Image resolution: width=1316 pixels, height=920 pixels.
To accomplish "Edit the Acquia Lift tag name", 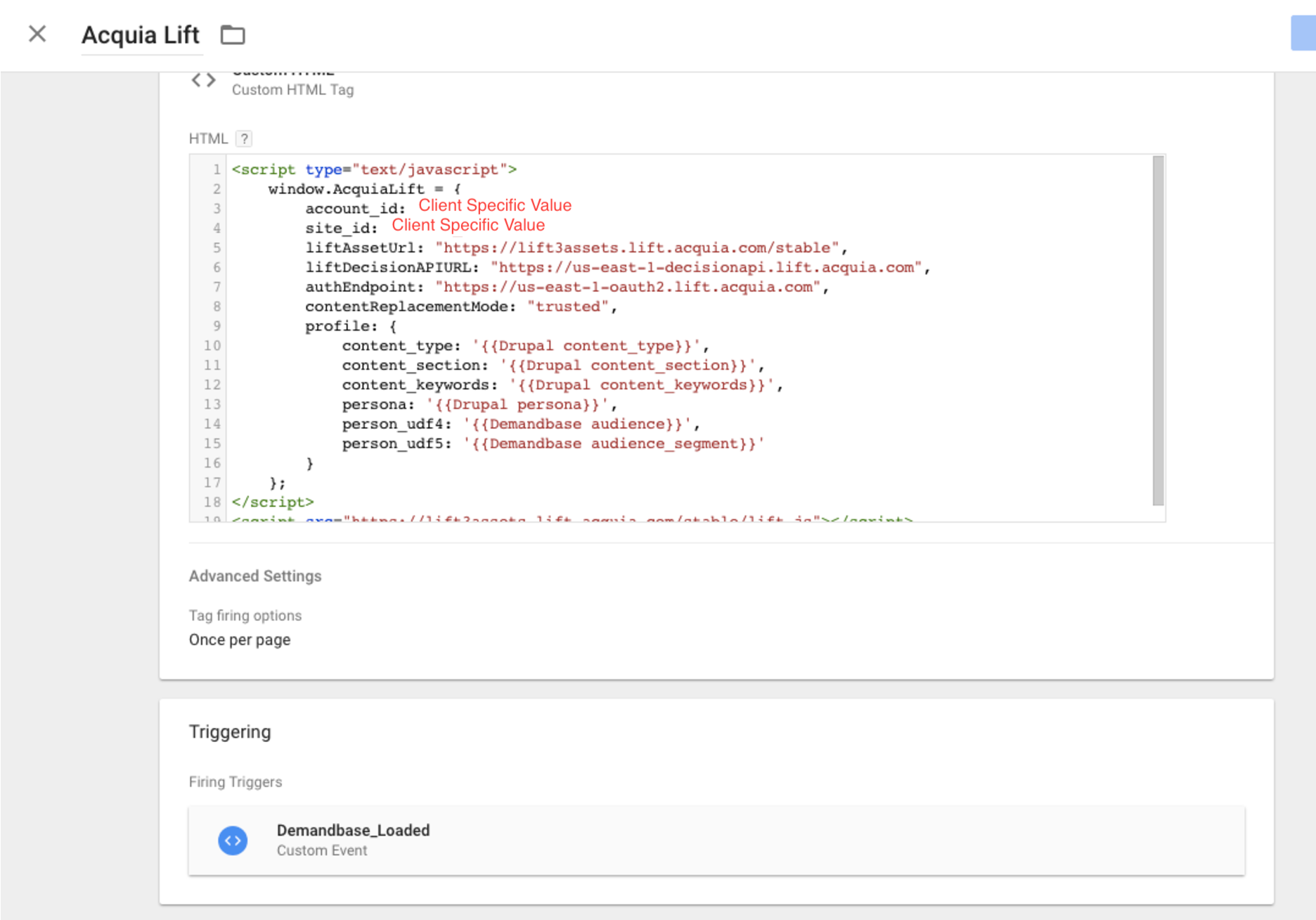I will pos(141,35).
